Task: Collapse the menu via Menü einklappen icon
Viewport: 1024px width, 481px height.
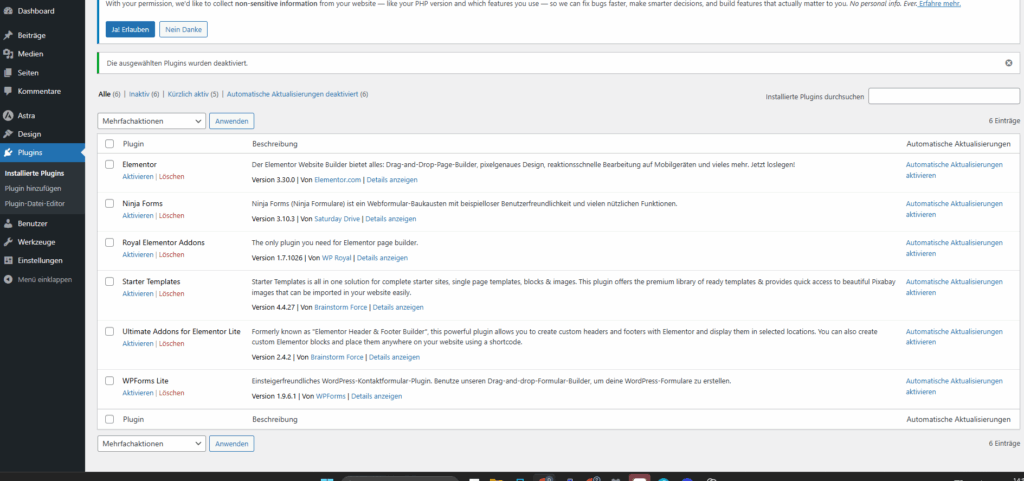Action: point(8,279)
